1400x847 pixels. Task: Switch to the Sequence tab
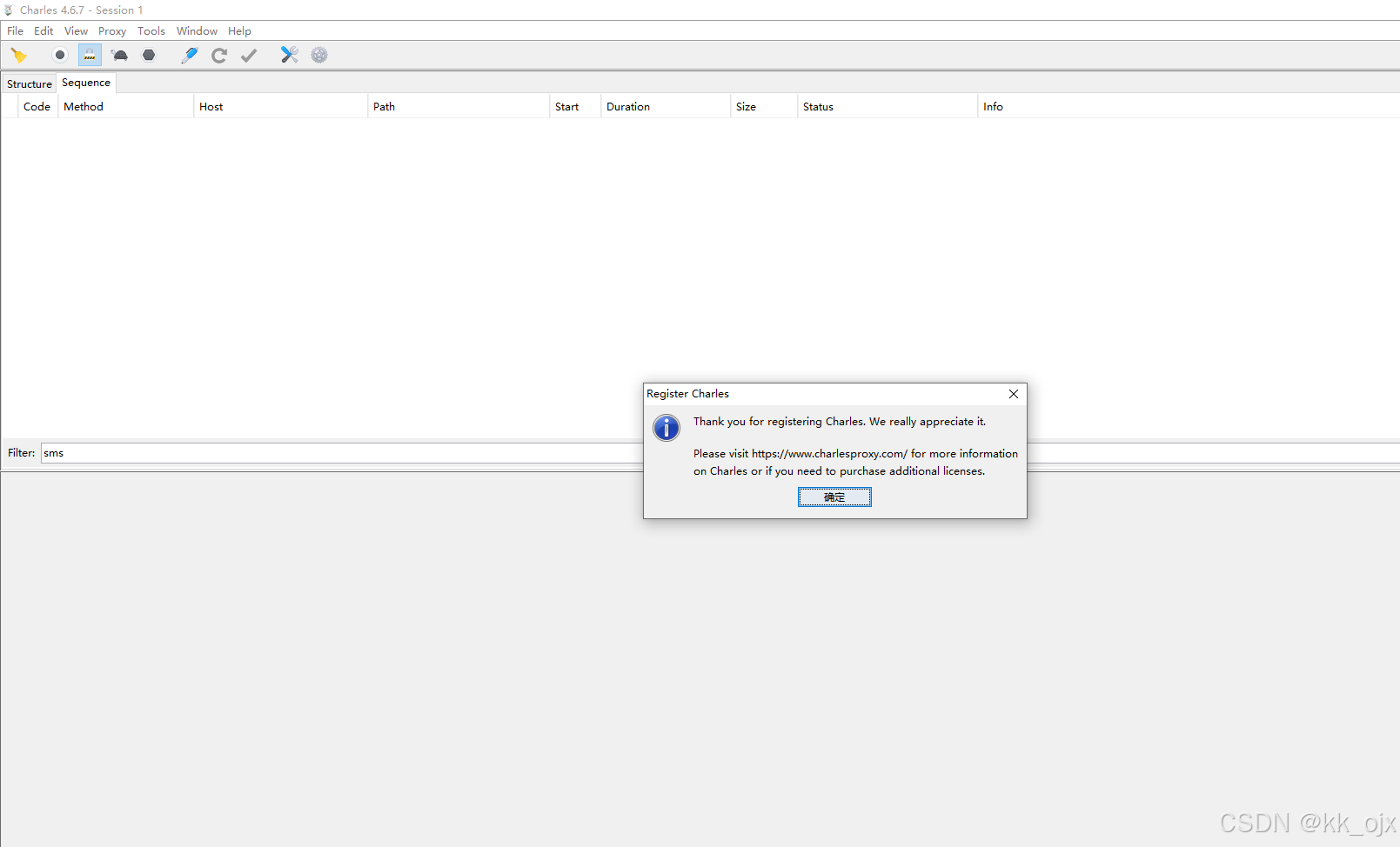tap(86, 83)
